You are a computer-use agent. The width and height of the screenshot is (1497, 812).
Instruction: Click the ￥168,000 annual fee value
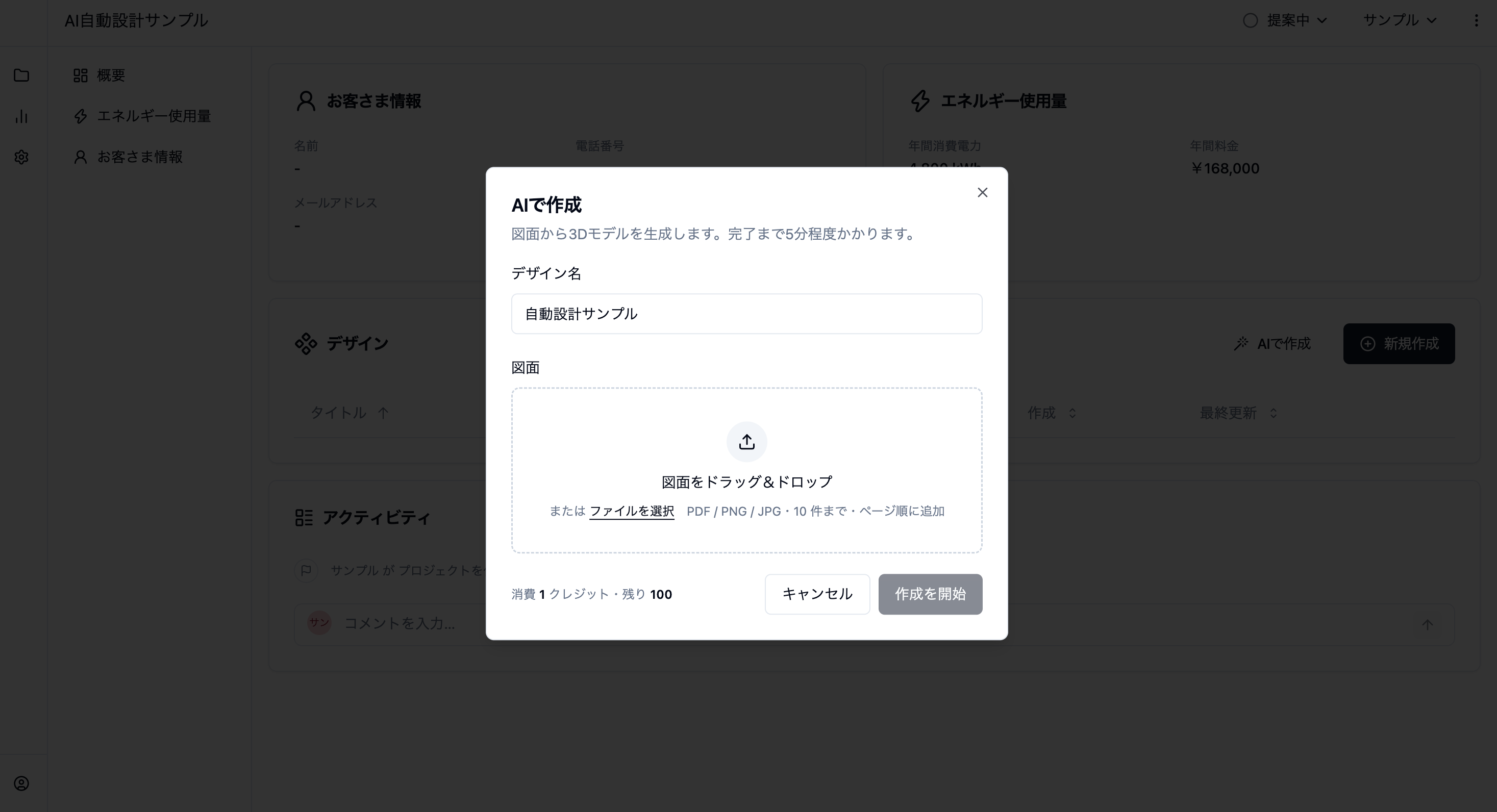pyautogui.click(x=1225, y=168)
